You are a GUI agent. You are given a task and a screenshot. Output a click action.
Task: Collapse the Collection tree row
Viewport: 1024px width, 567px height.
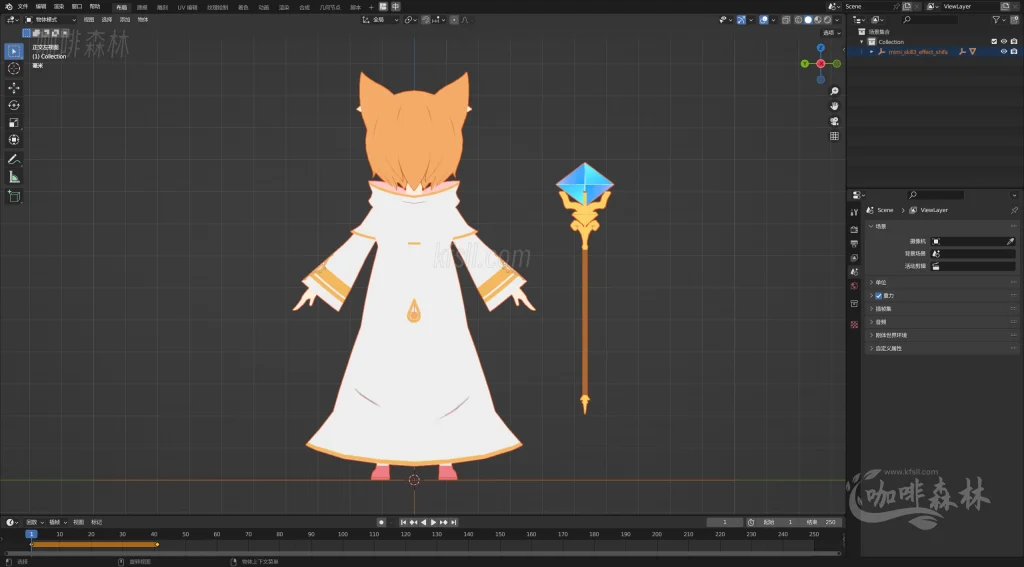(862, 42)
